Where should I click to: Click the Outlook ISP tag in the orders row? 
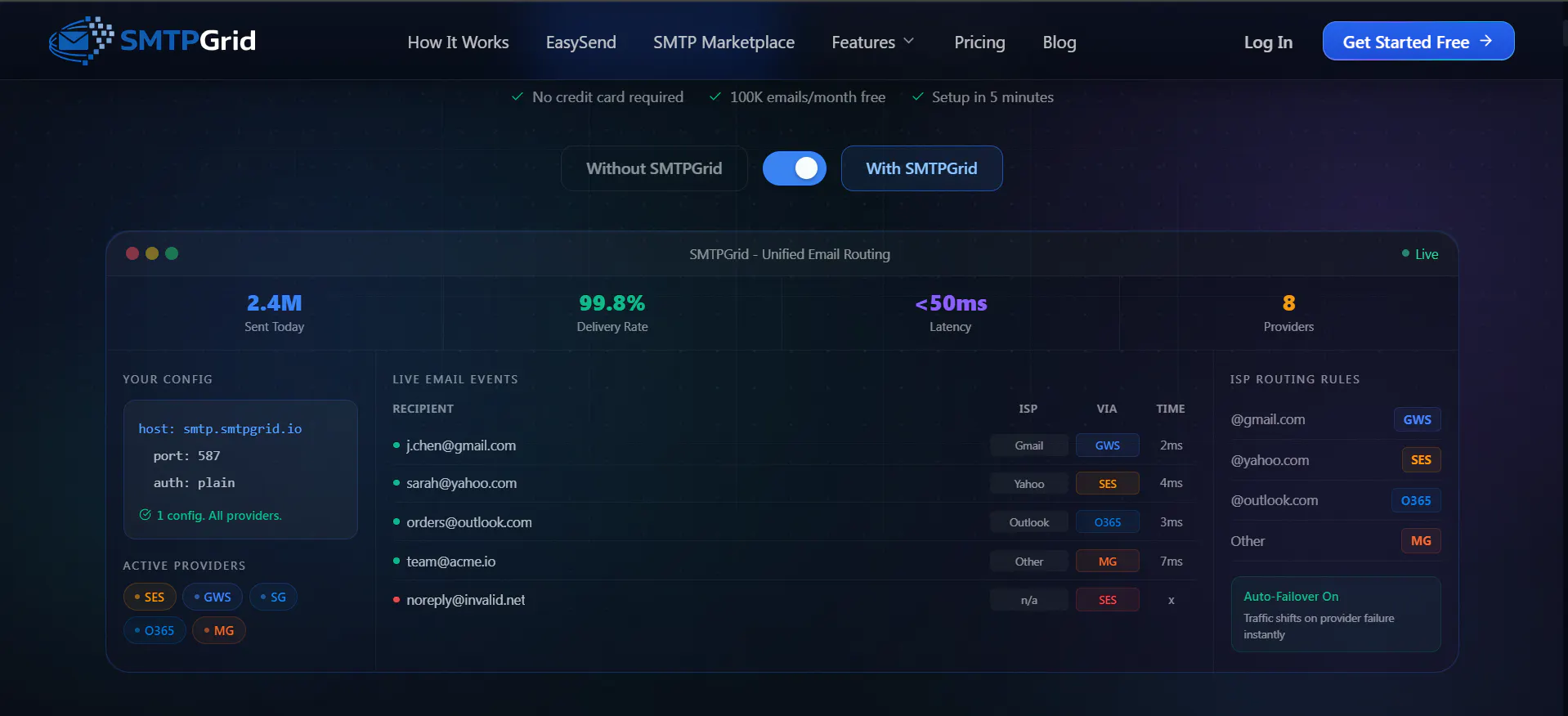tap(1029, 522)
